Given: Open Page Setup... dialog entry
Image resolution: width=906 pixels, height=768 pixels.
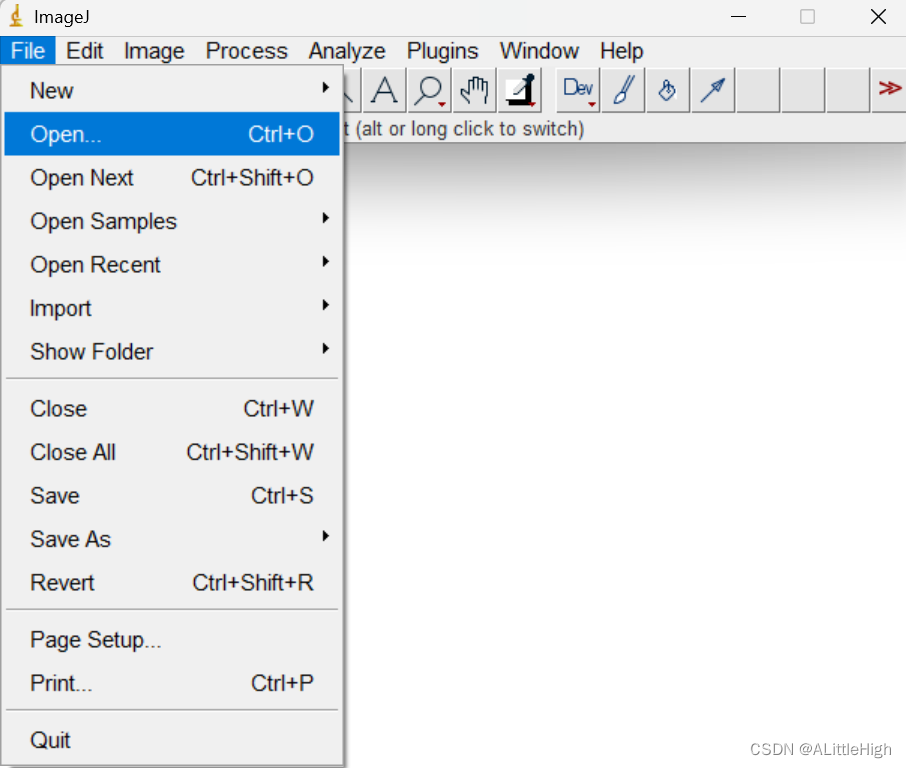Looking at the screenshot, I should [172, 640].
